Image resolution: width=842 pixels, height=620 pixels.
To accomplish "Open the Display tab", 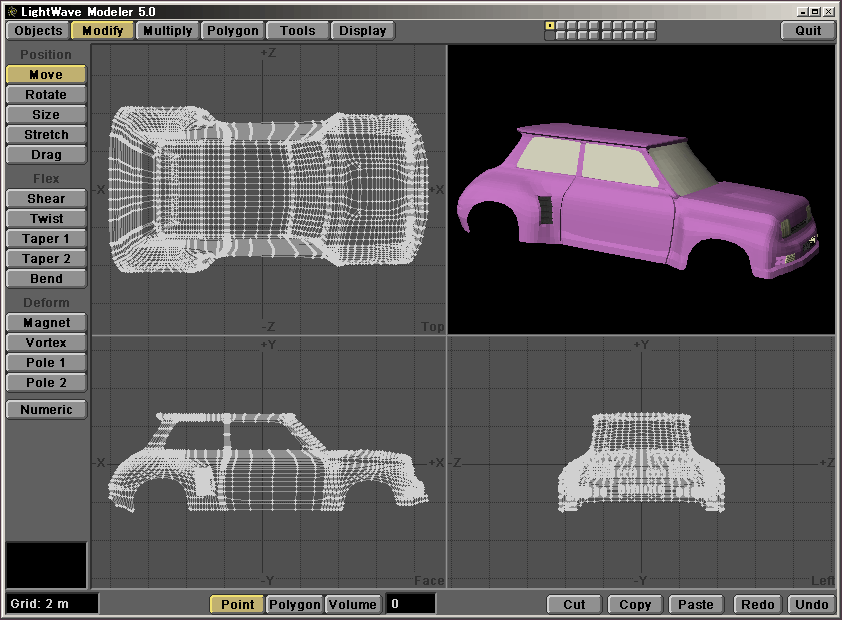I will [x=362, y=30].
